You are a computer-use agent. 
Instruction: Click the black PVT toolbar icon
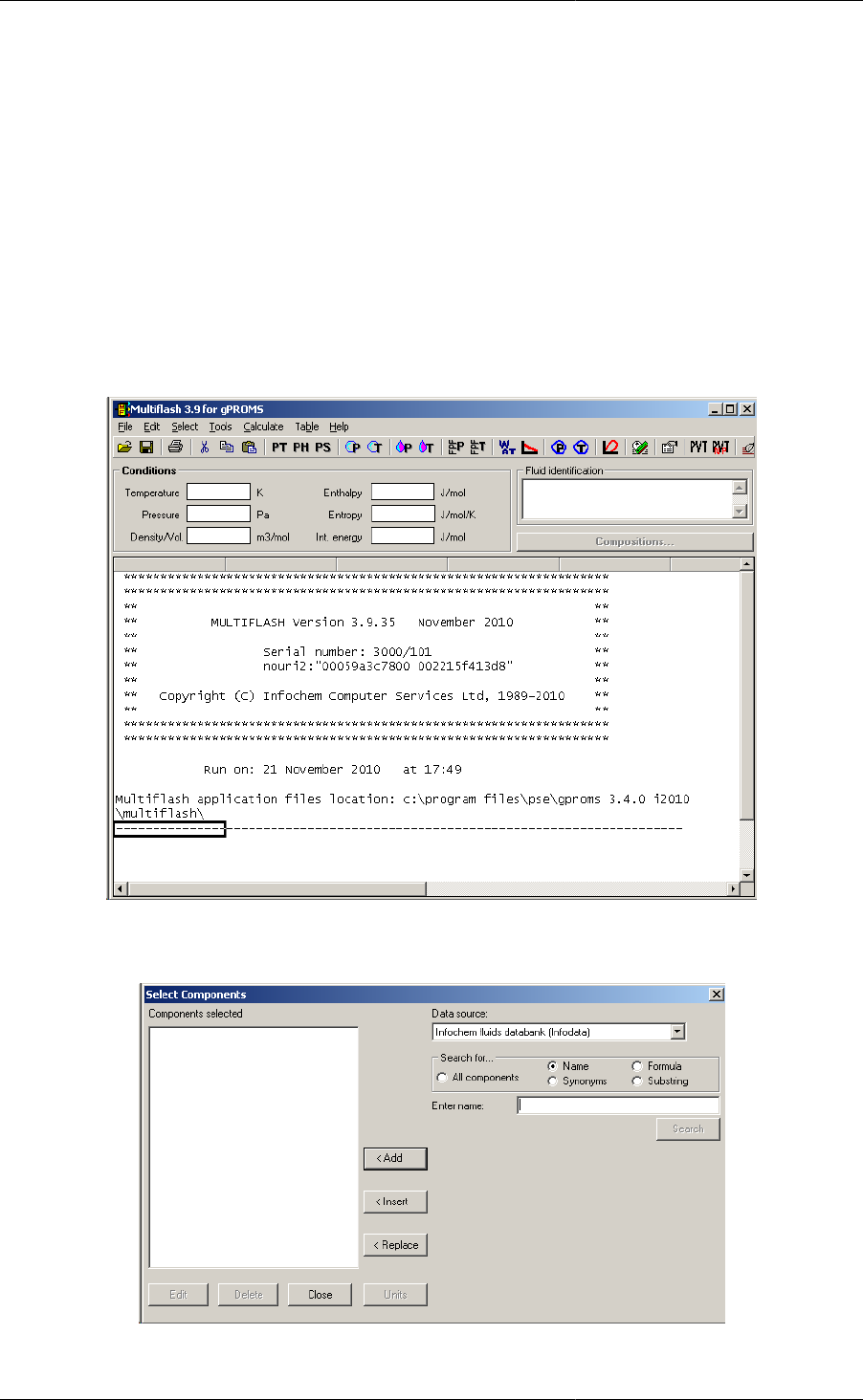[x=698, y=447]
